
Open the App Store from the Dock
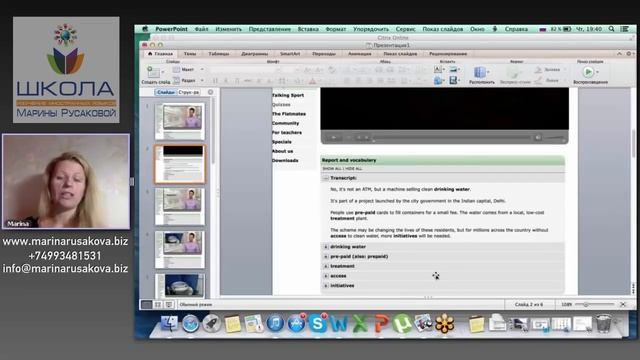tap(296, 324)
